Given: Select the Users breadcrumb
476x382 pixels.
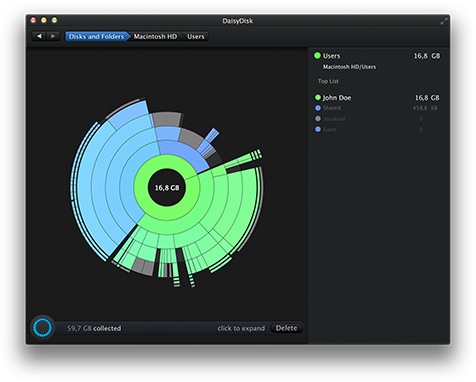Looking at the screenshot, I should pyautogui.click(x=195, y=36).
